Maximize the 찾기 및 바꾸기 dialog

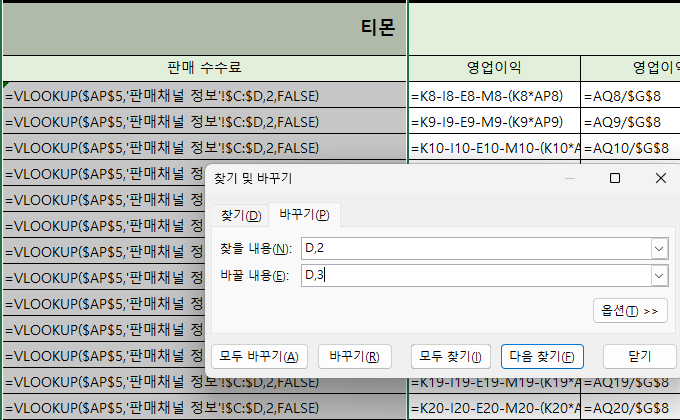(615, 178)
